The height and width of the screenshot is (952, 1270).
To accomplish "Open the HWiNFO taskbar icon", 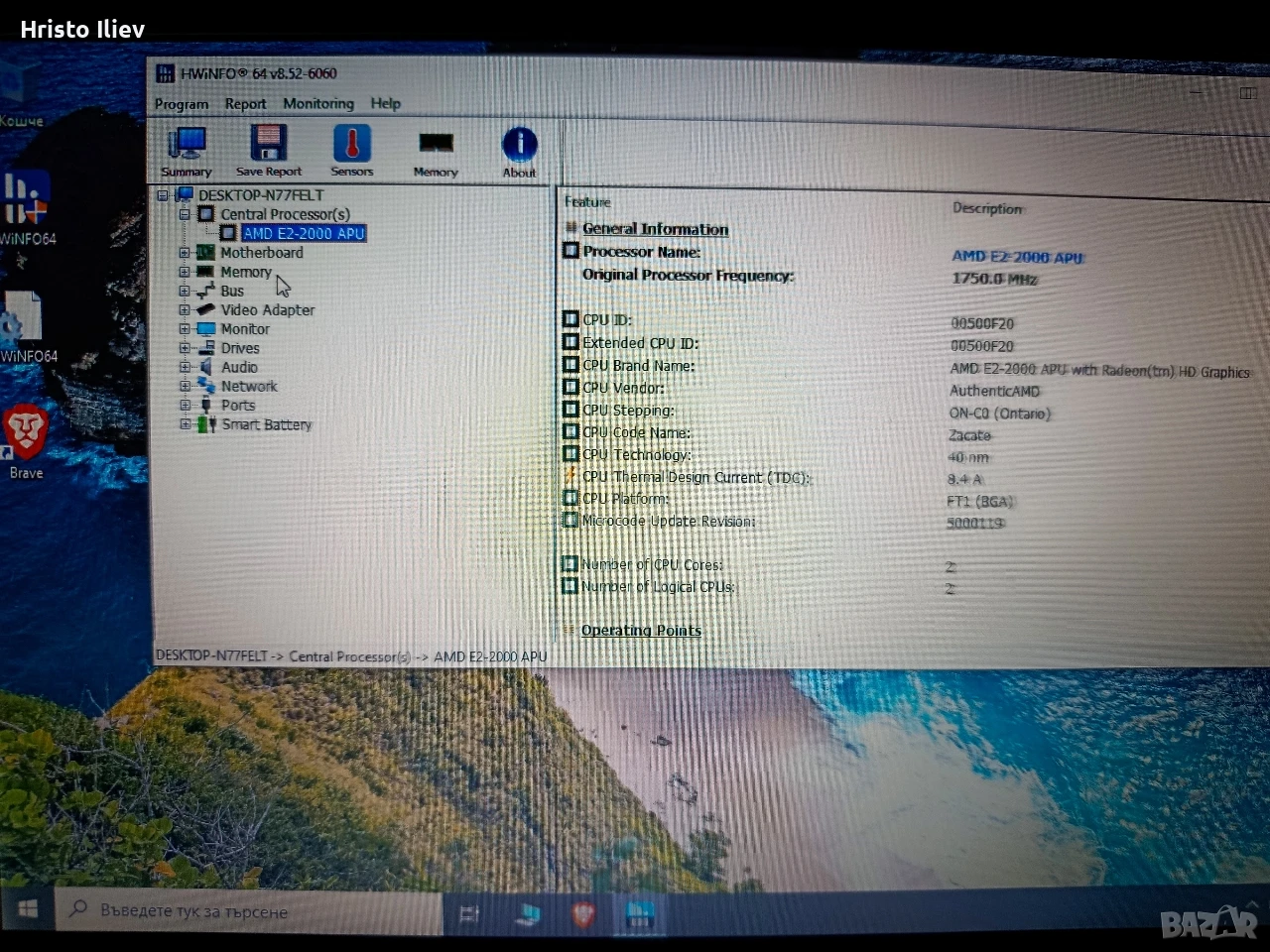I will pyautogui.click(x=639, y=914).
